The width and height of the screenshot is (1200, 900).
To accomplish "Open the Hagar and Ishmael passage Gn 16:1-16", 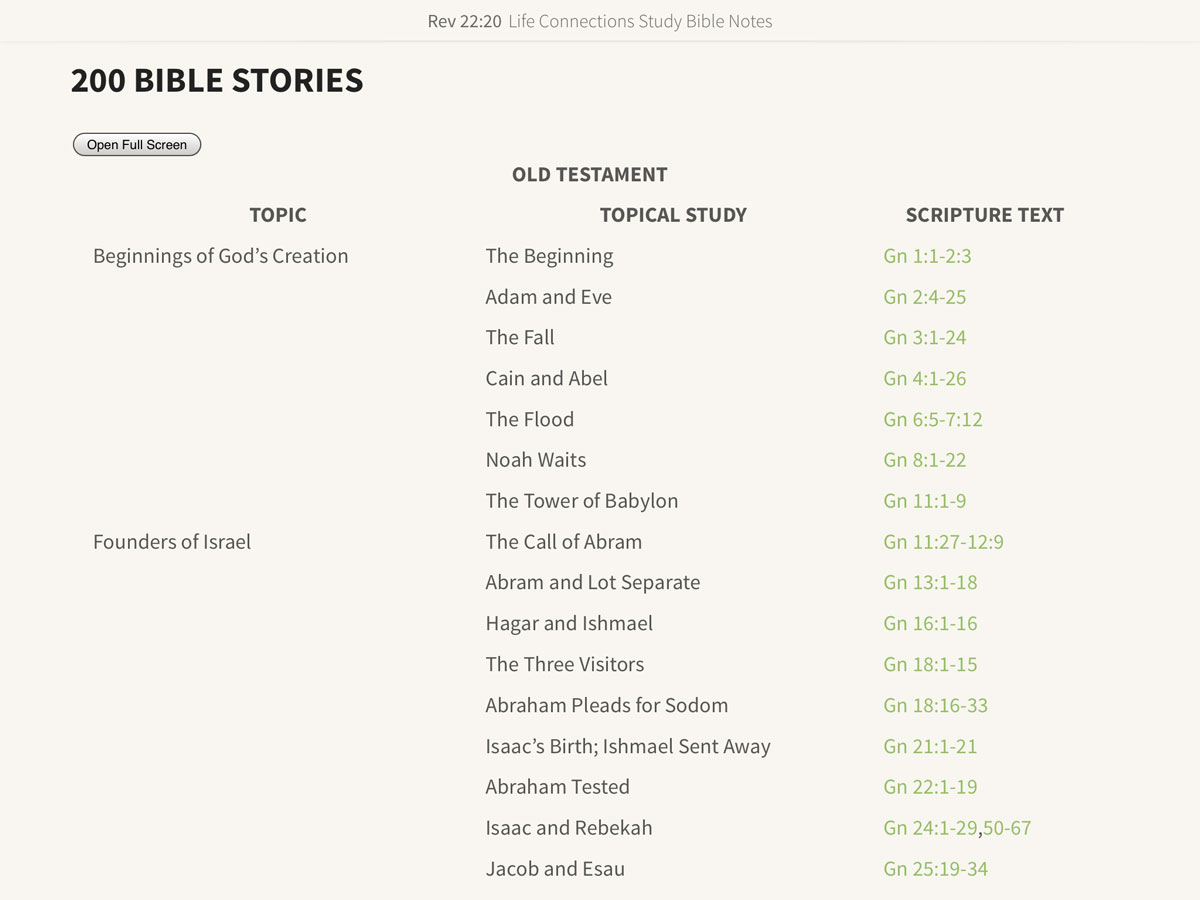I will point(930,623).
